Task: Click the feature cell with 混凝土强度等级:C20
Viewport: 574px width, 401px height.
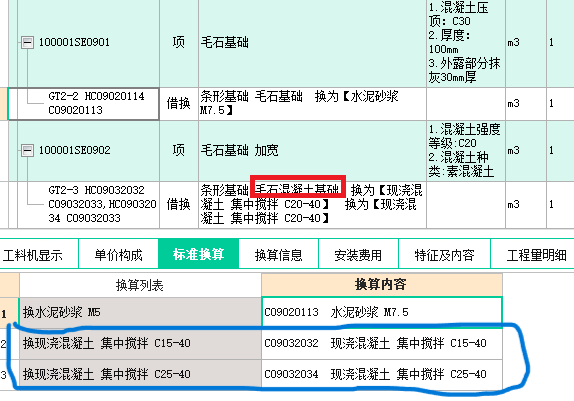Action: [x=466, y=151]
